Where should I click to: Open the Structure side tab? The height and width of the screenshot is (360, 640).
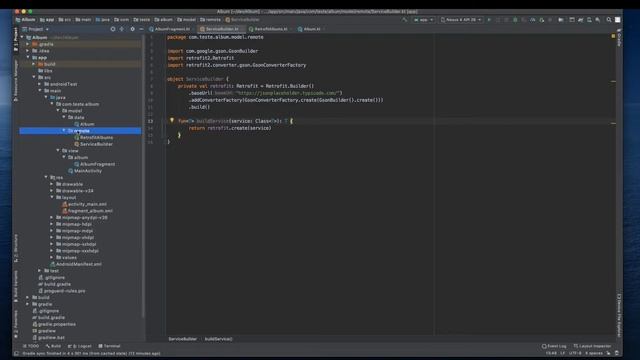coord(16,248)
